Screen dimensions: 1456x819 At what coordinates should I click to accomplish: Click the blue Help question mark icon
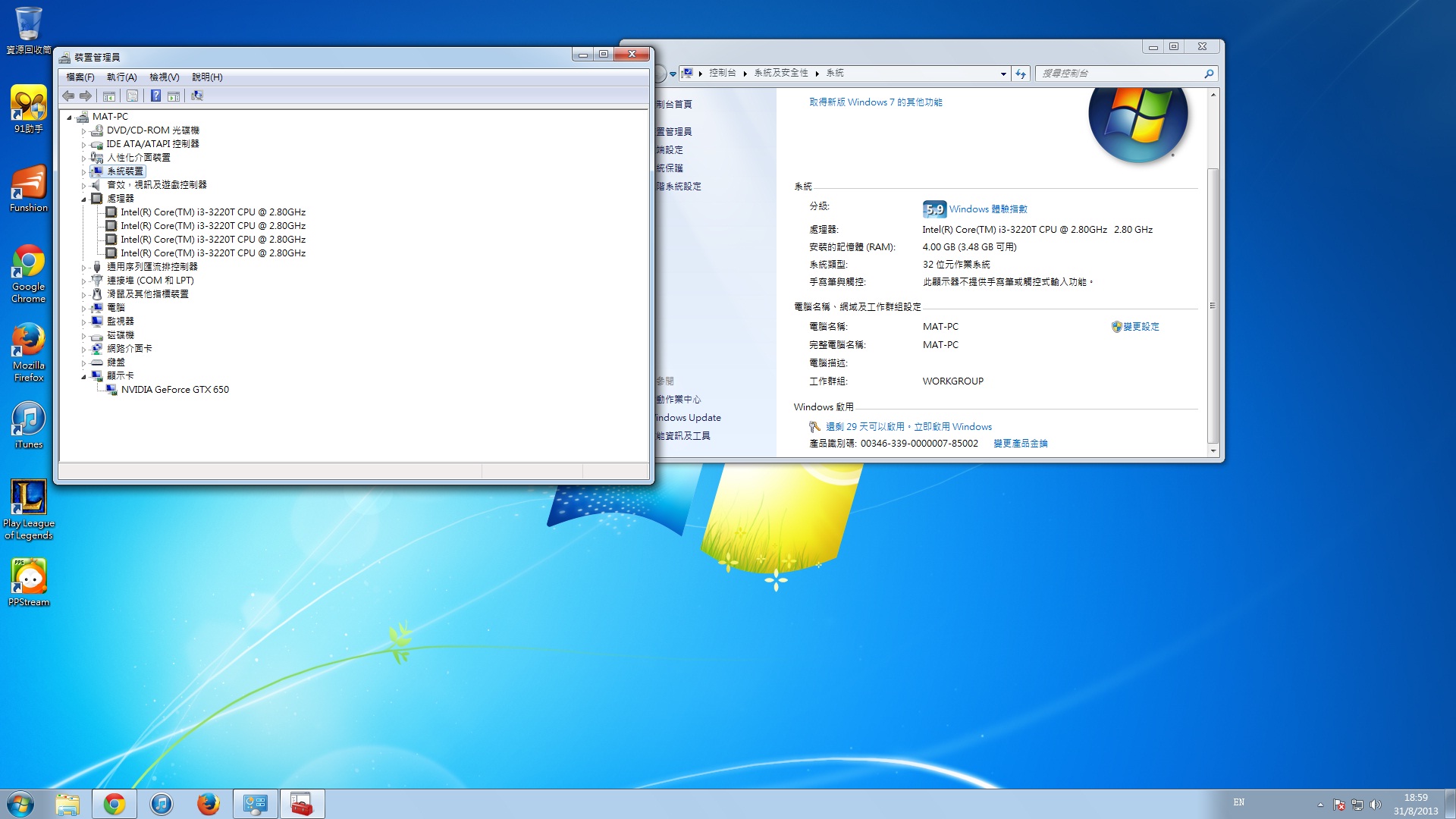(155, 96)
